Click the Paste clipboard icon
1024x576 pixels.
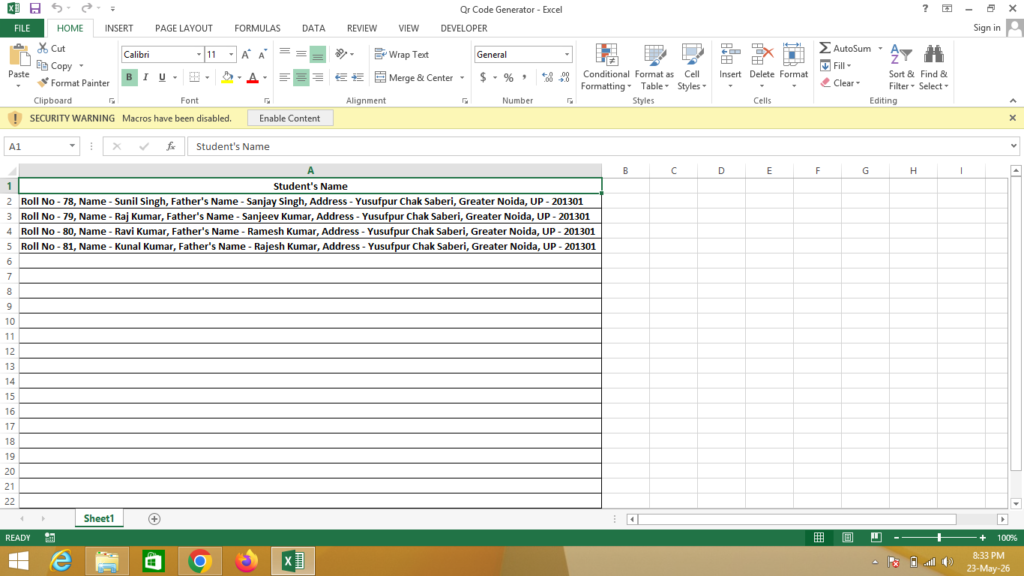[x=19, y=57]
